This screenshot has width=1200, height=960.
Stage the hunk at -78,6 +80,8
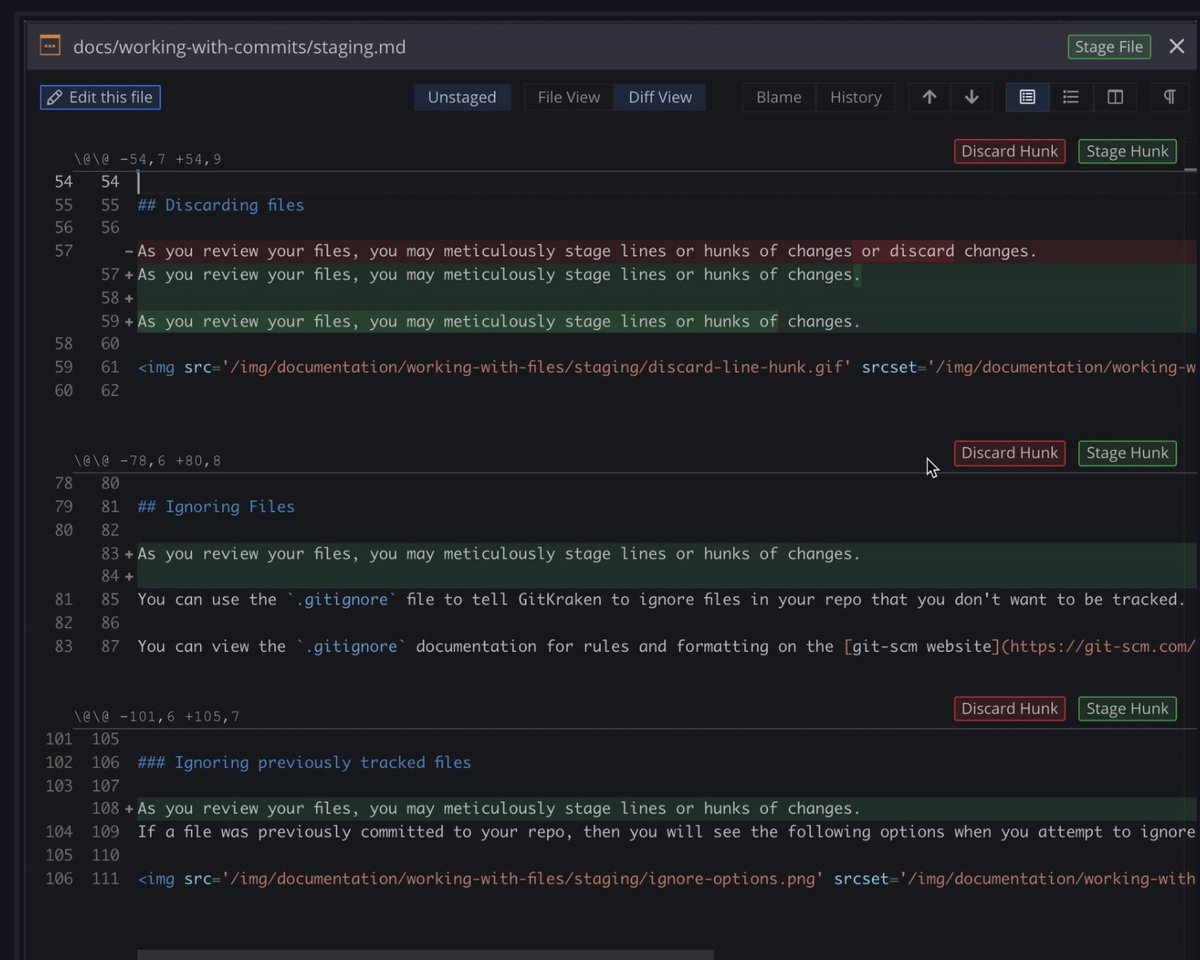pos(1127,453)
